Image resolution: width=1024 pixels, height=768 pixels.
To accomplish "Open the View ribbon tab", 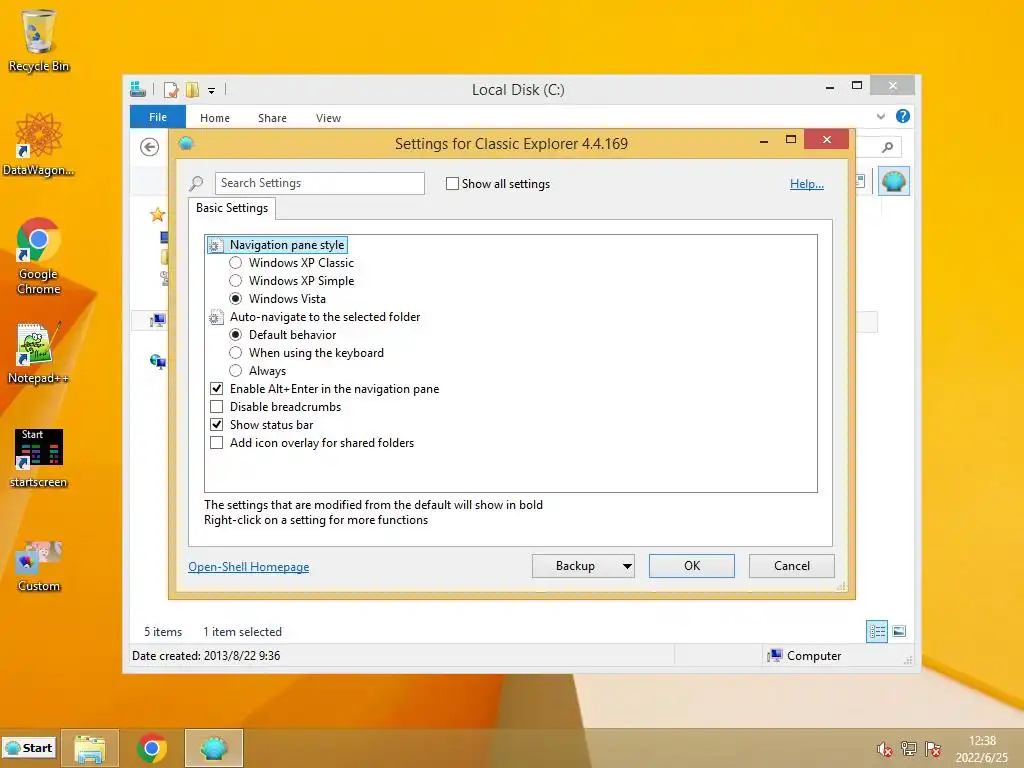I will [328, 118].
